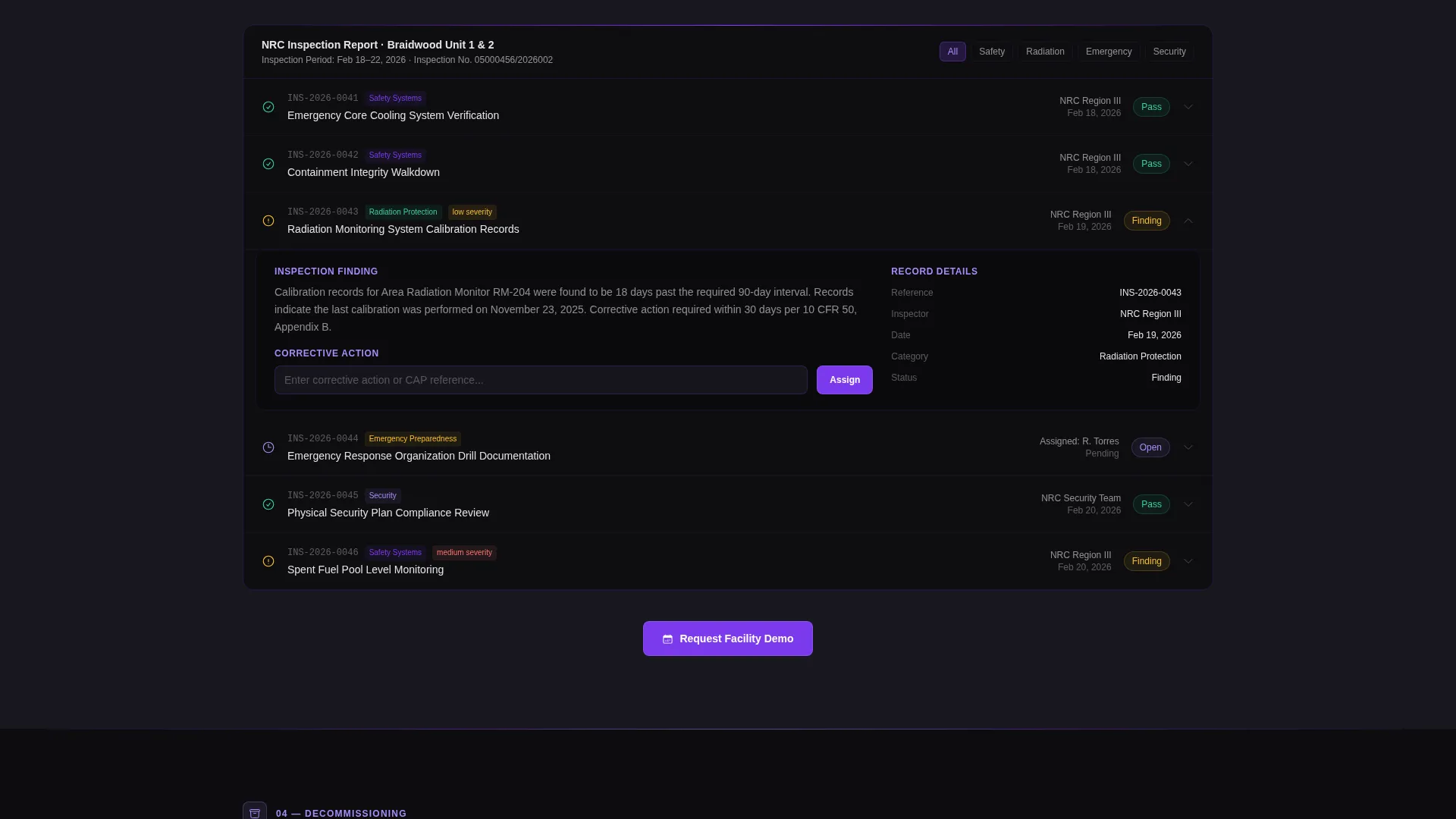This screenshot has height=819, width=1456.
Task: Click calendar icon in Request Facility Demo button
Action: (x=667, y=639)
